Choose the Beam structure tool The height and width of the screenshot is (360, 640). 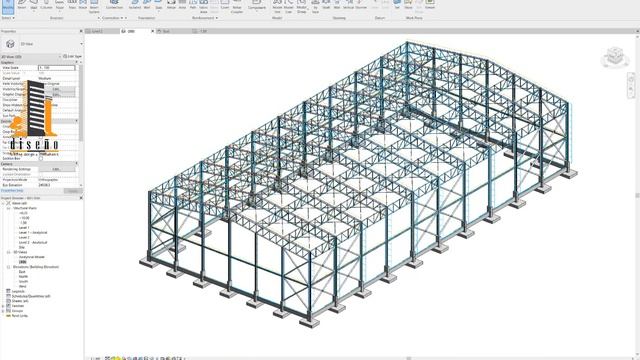(x=22, y=5)
